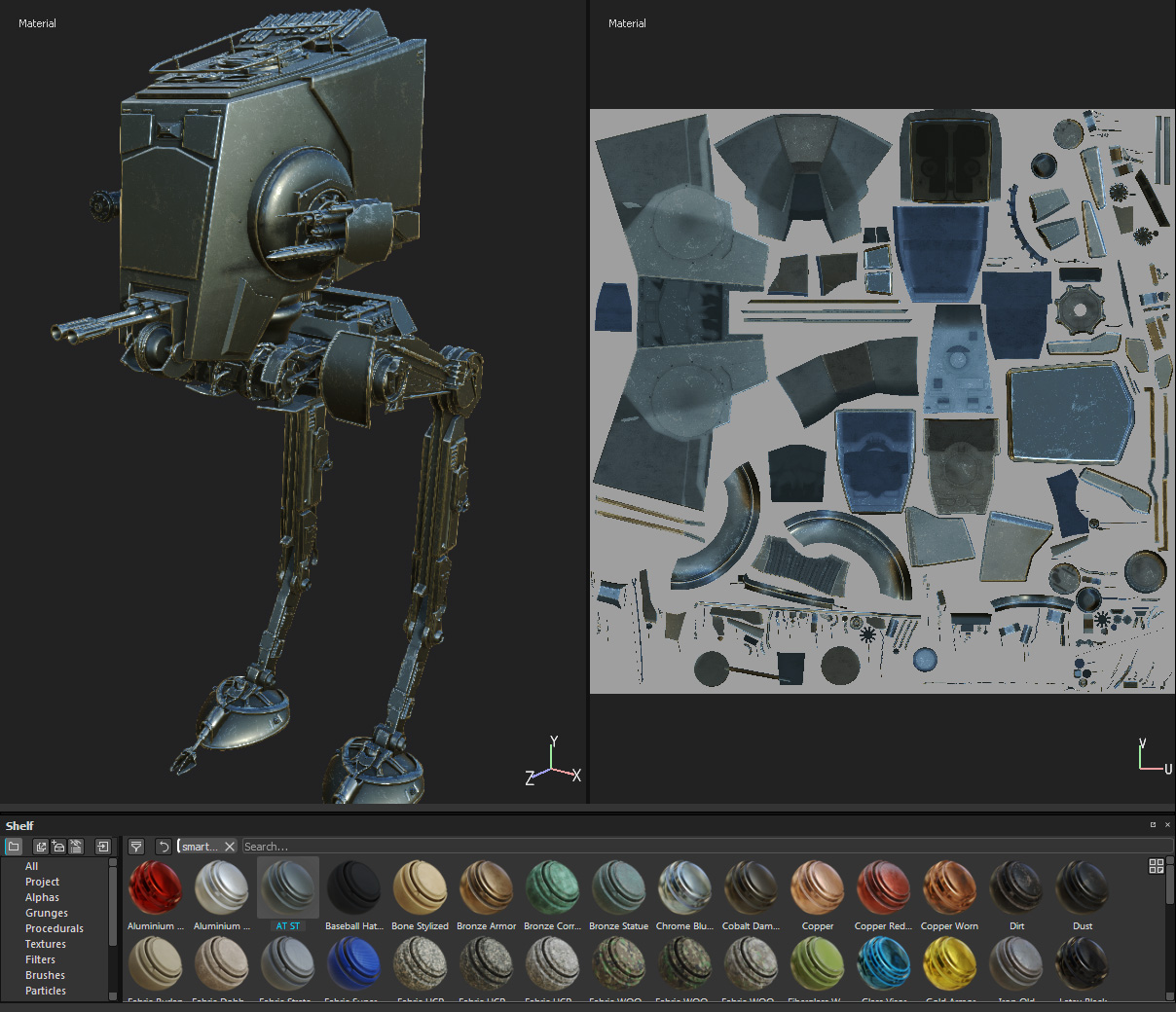Remove the smart materials filter tag
The width and height of the screenshot is (1176, 1012).
pos(230,847)
